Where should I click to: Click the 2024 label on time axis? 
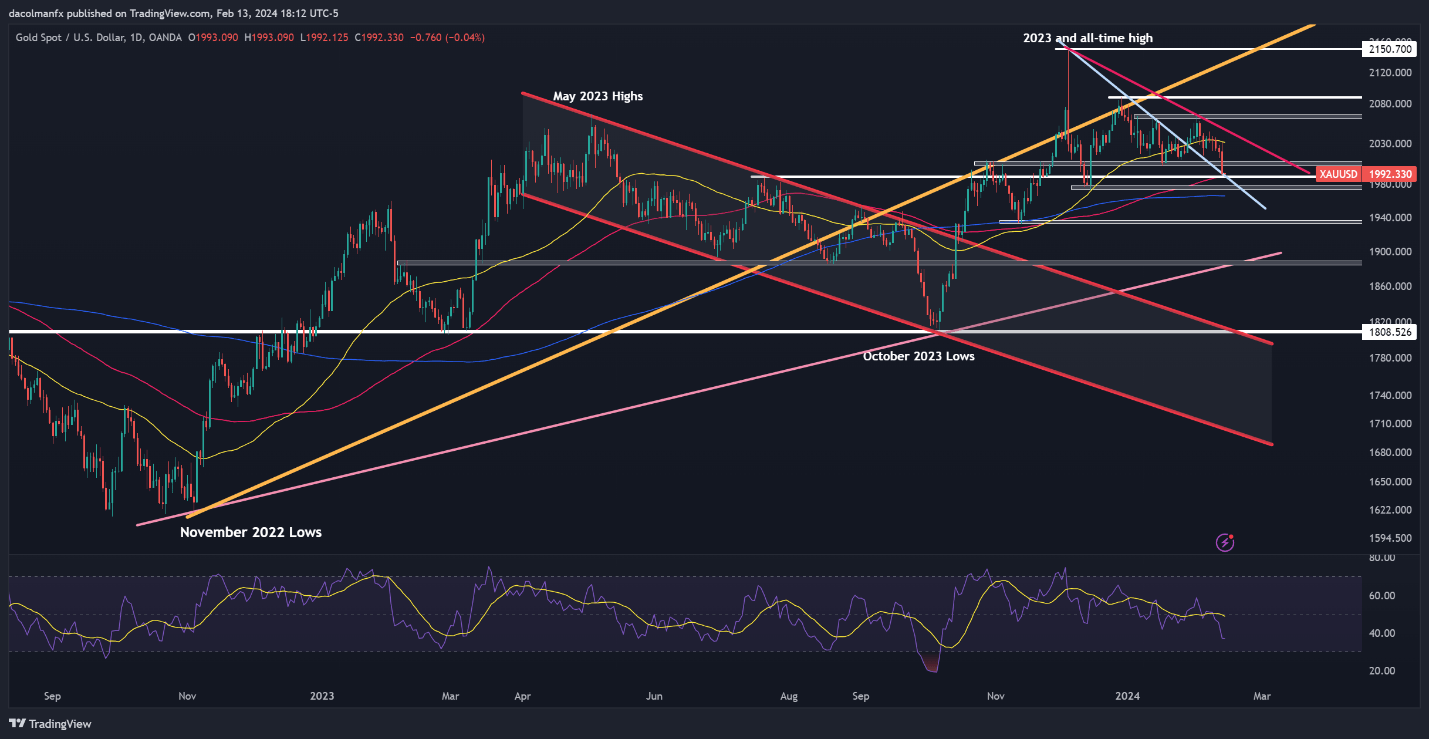(x=1129, y=695)
